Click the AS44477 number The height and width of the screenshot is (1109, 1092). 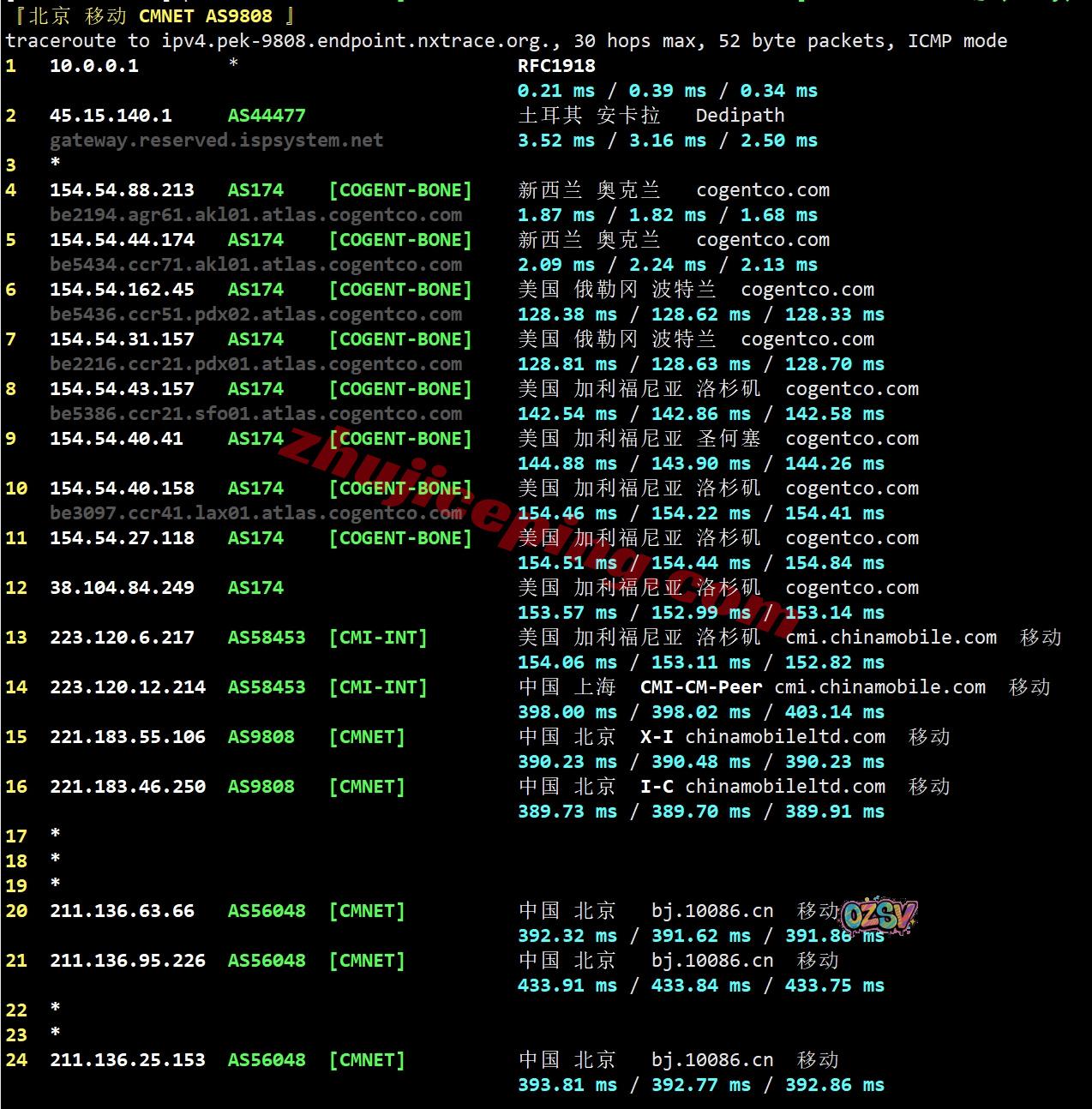(266, 116)
